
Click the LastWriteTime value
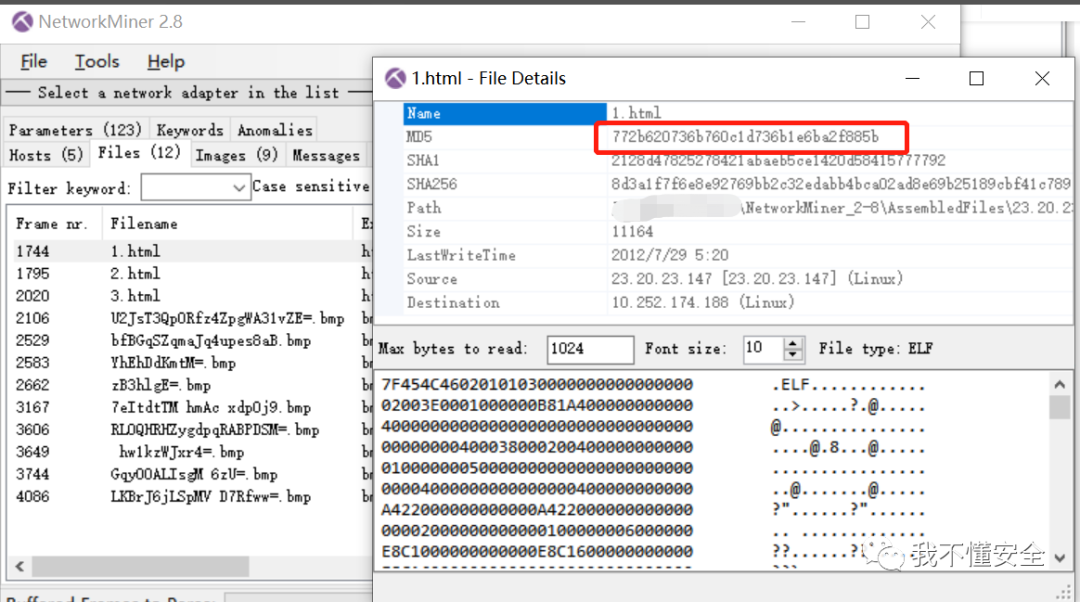tap(669, 255)
